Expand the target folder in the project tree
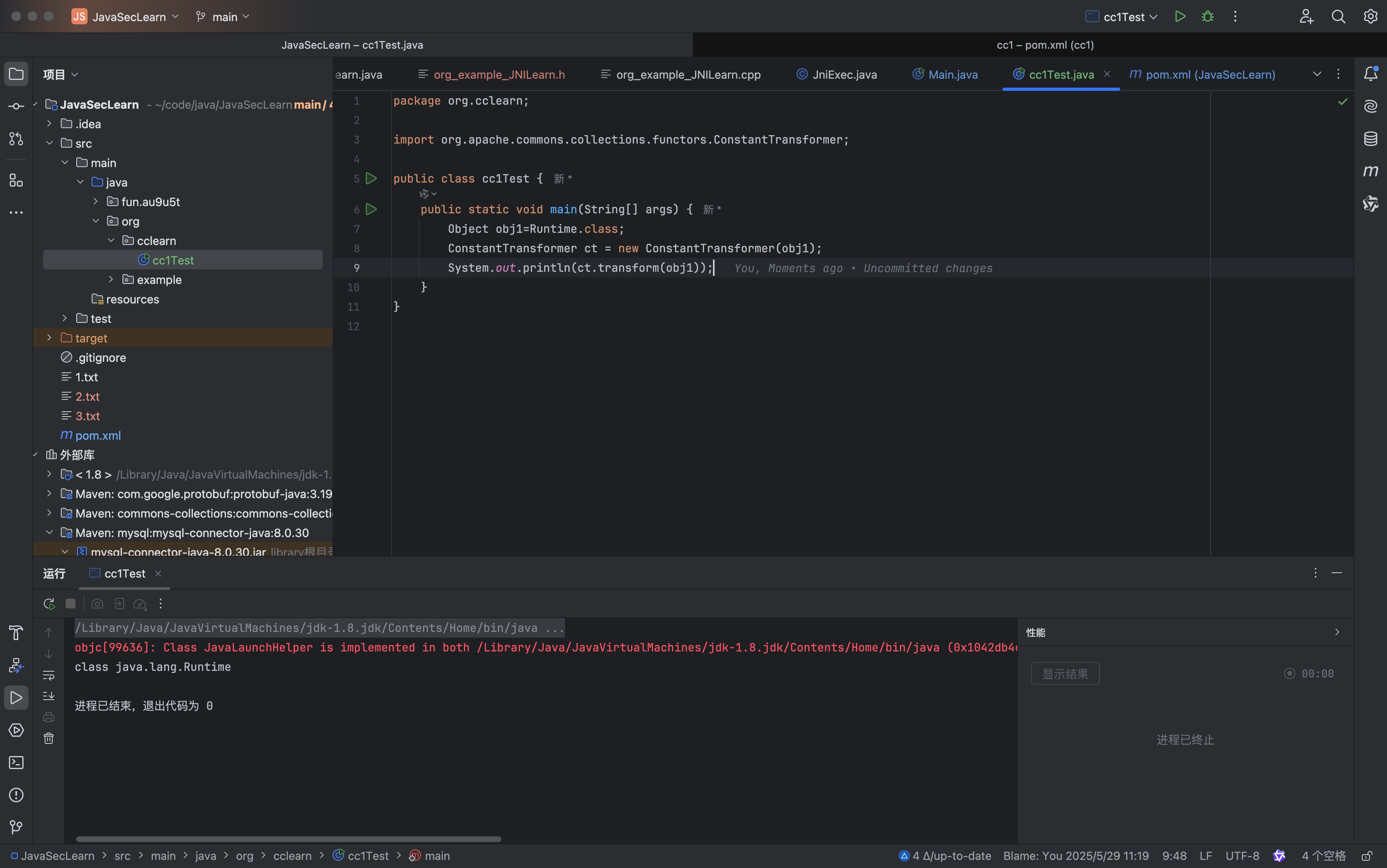 click(49, 338)
